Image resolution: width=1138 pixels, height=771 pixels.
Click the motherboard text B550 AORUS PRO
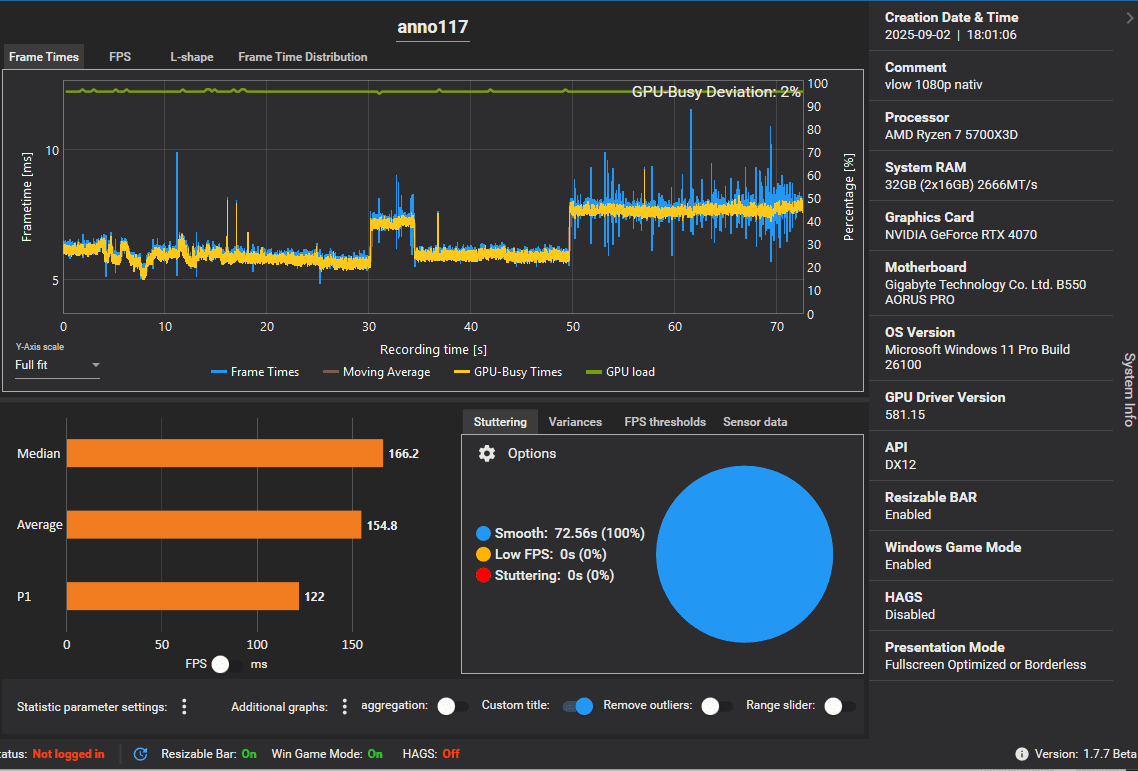(x=986, y=292)
